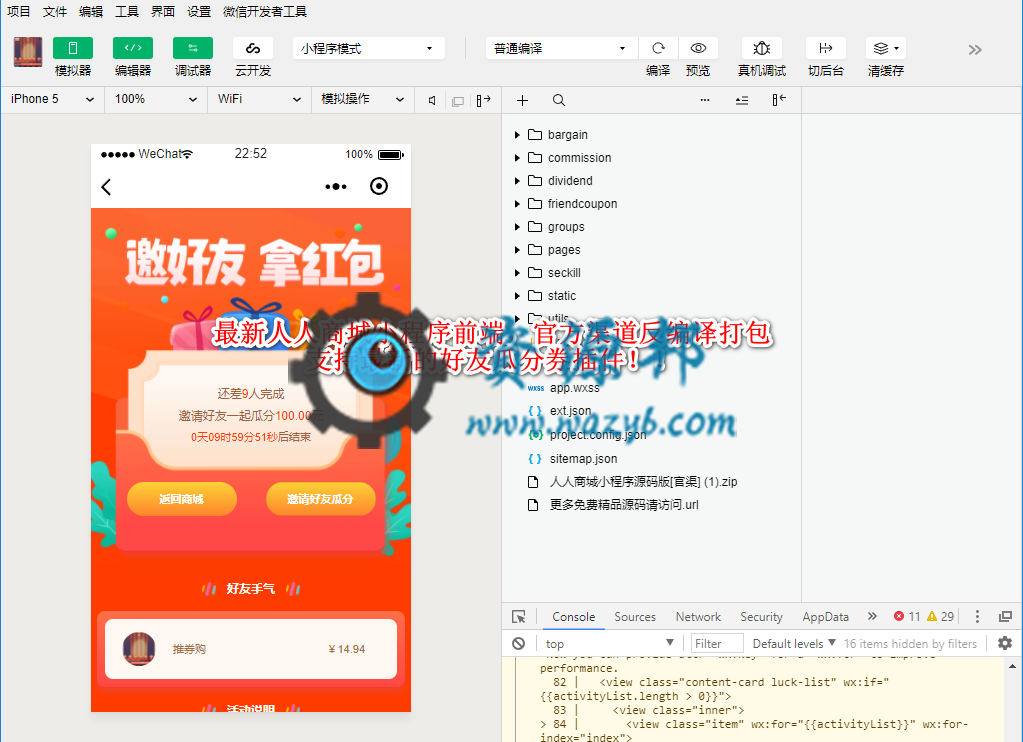Click the hide file tree panel icon

[x=779, y=100]
